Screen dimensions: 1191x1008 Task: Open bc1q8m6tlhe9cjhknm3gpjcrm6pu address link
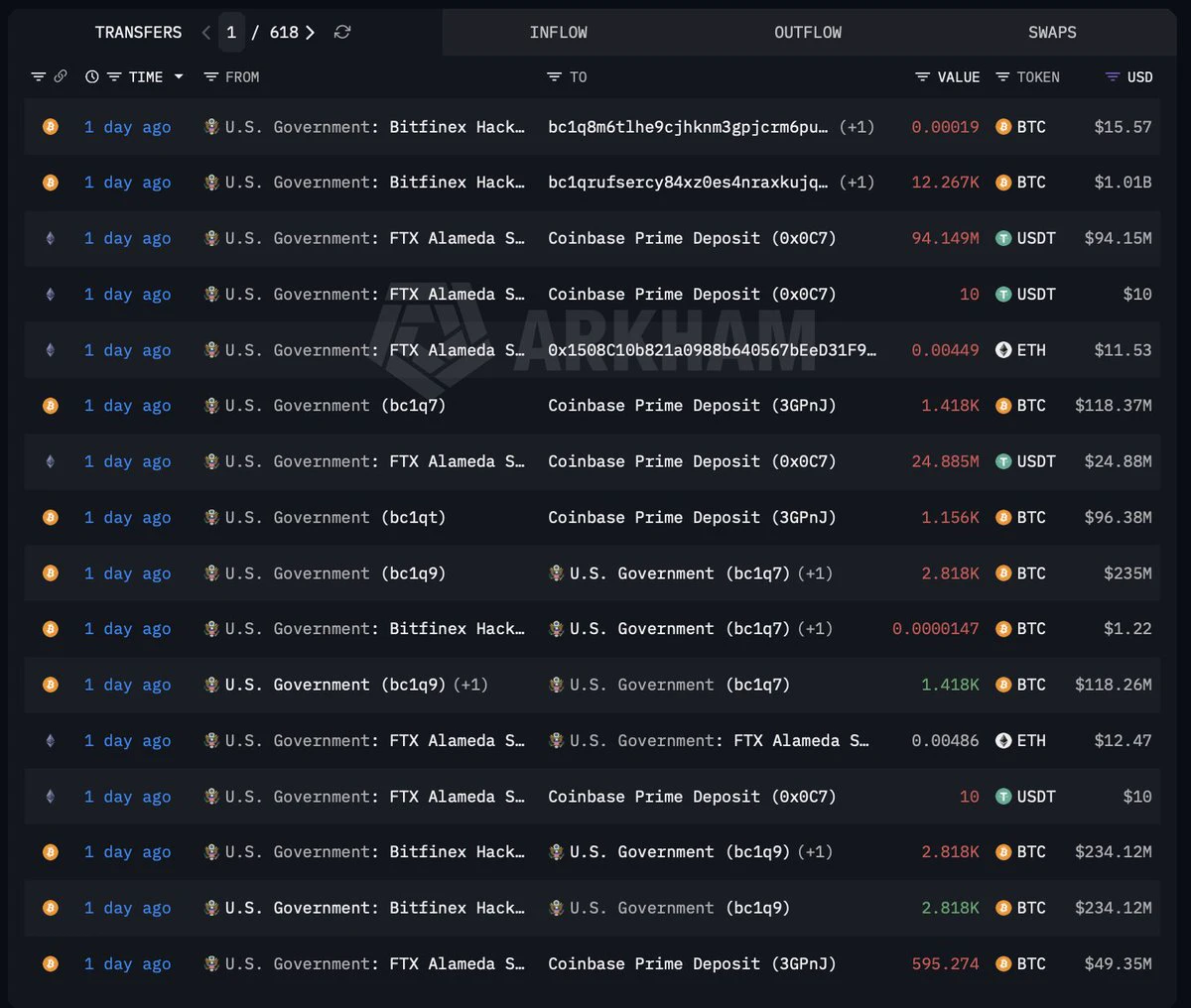tap(688, 127)
